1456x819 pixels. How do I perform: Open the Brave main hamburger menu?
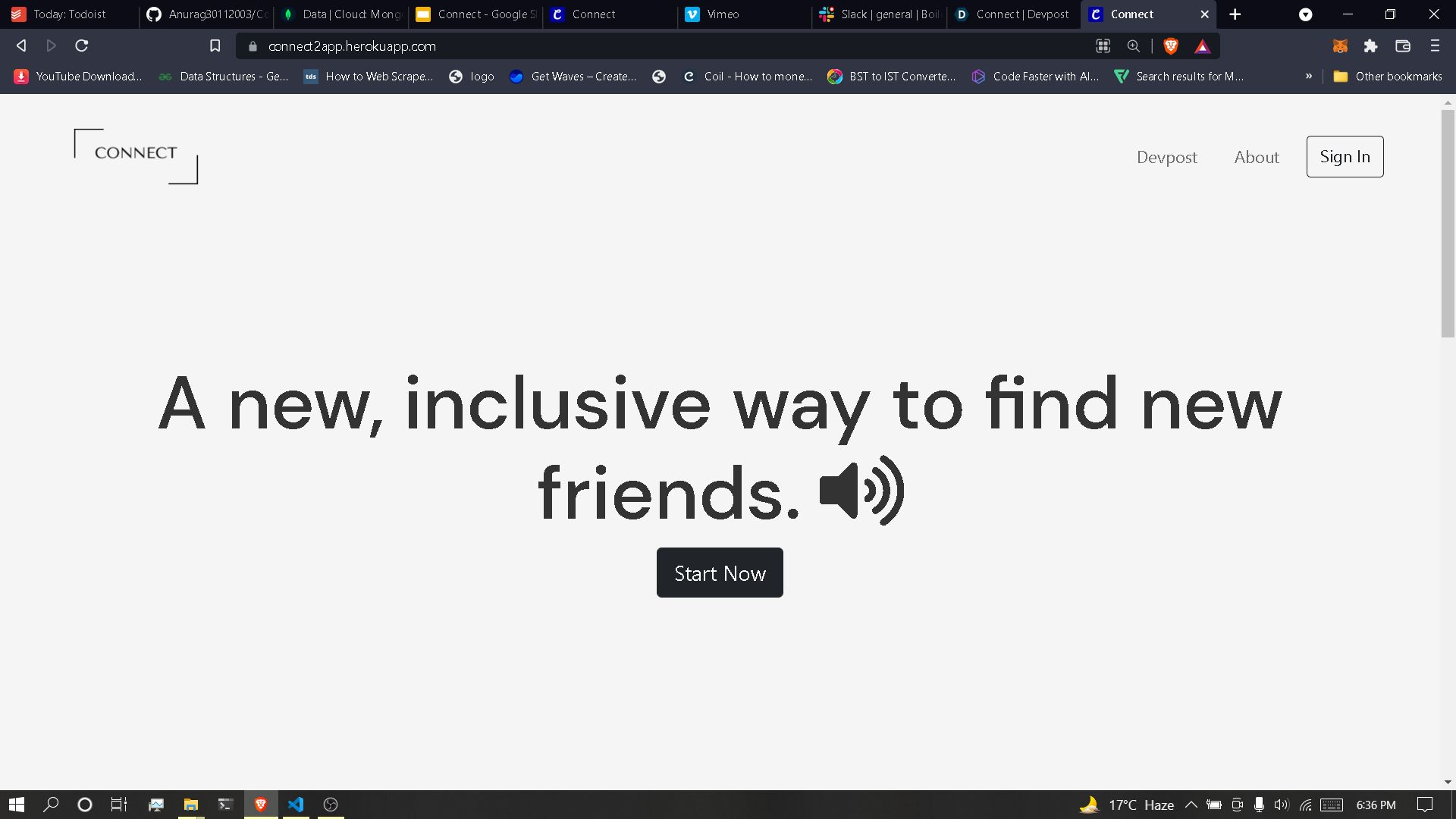1435,46
